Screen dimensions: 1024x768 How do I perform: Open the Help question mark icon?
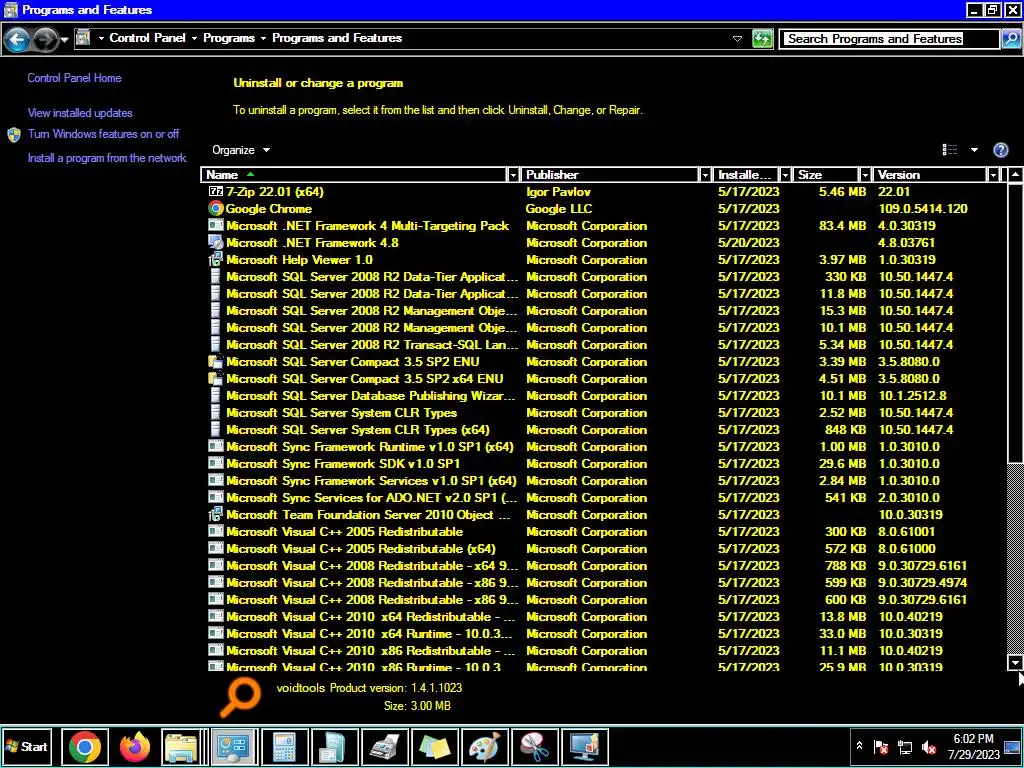(x=1000, y=150)
